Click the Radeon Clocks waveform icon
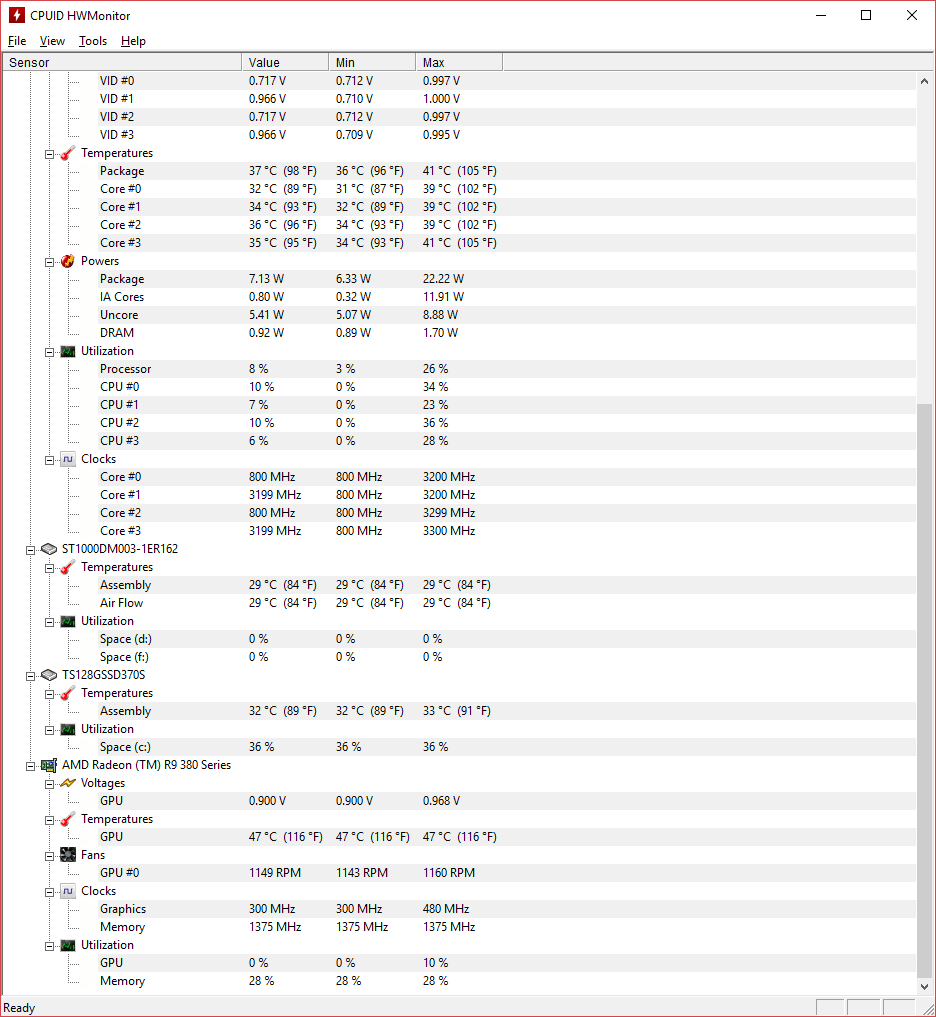 (67, 891)
